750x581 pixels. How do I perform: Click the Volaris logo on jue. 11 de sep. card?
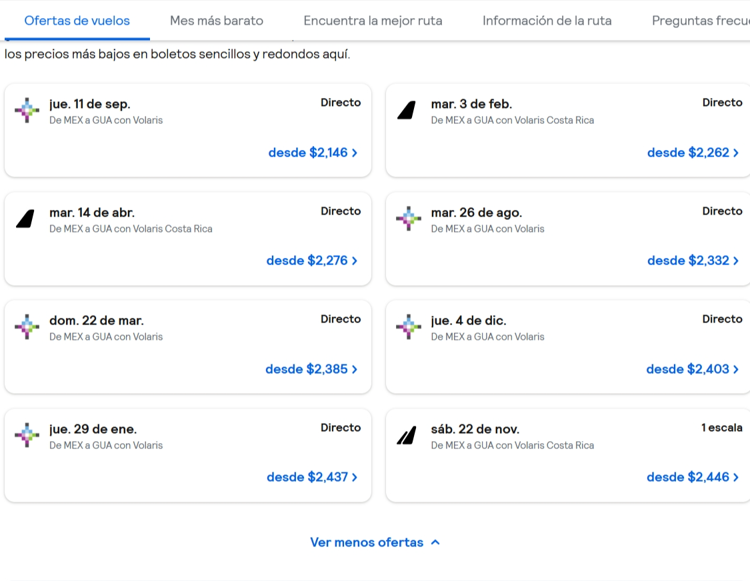(27, 110)
